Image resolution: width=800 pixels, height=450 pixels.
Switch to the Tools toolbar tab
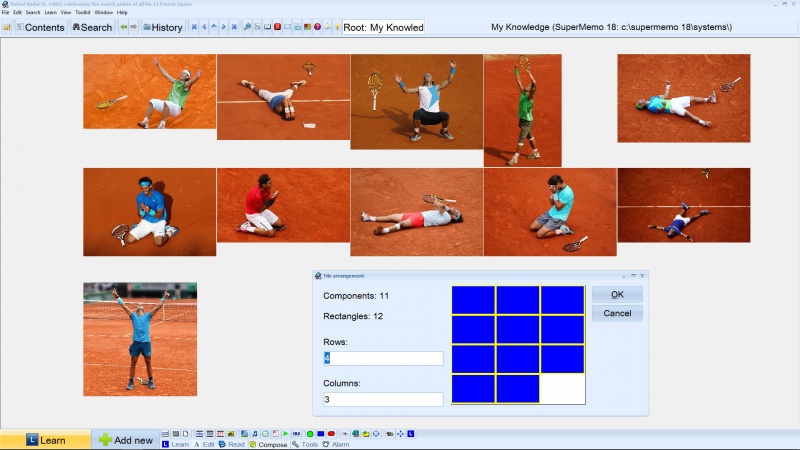(x=305, y=444)
